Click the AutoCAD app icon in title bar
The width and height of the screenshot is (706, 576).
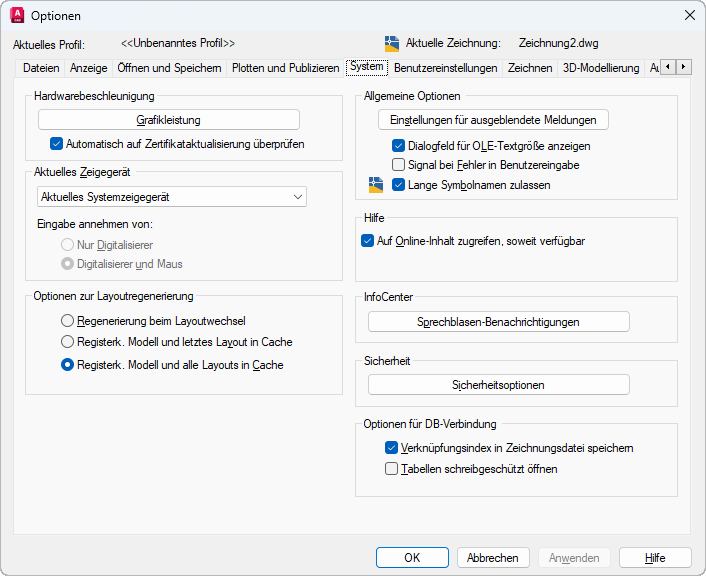tap(17, 15)
